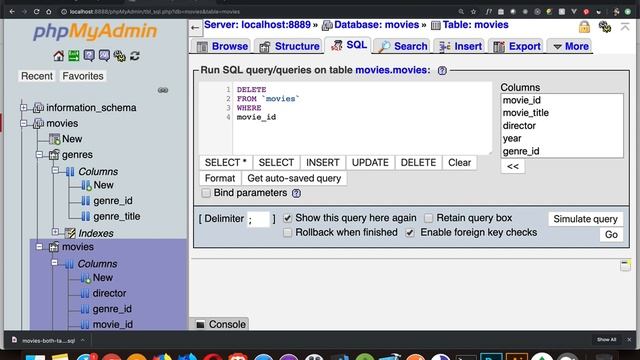Open navigation panel settings gear icon
The width and height of the screenshot is (640, 360).
point(120,56)
